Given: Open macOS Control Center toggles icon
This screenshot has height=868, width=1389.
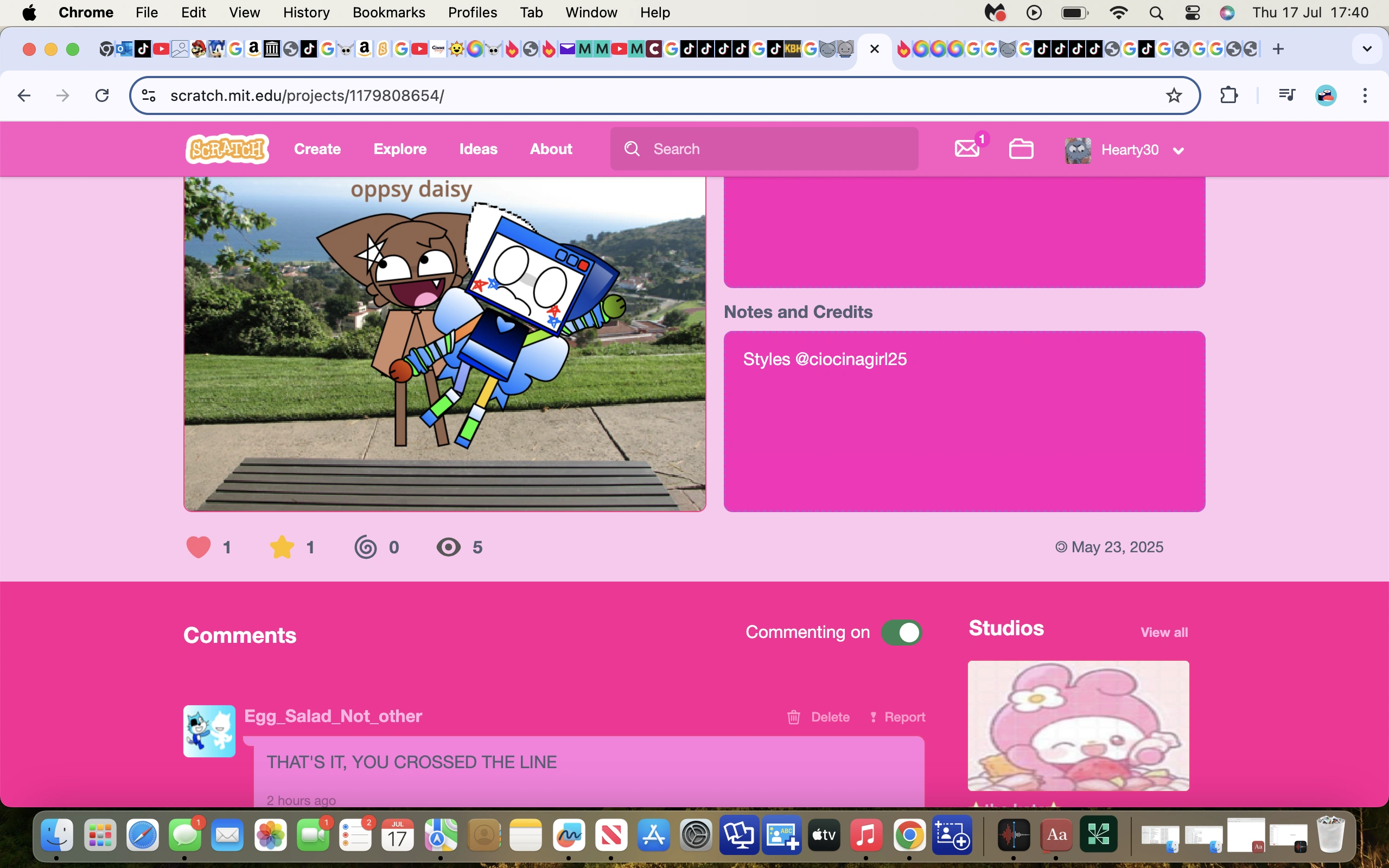Looking at the screenshot, I should (x=1192, y=12).
